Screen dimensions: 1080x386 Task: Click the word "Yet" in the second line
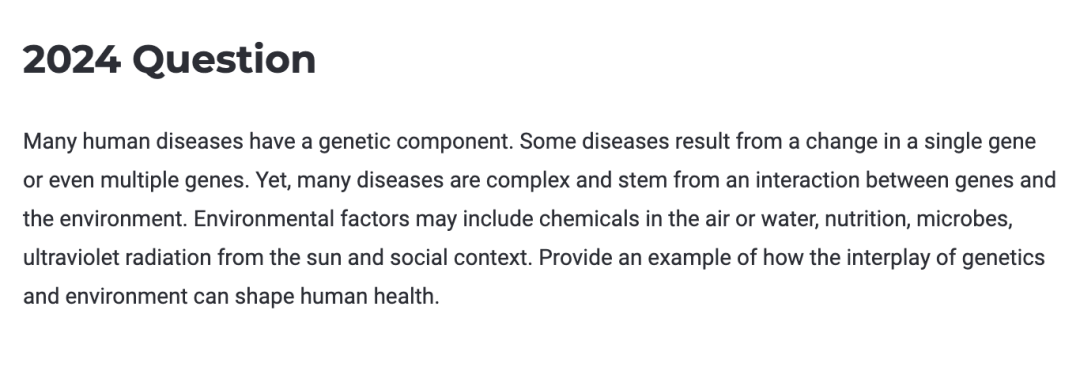[271, 181]
